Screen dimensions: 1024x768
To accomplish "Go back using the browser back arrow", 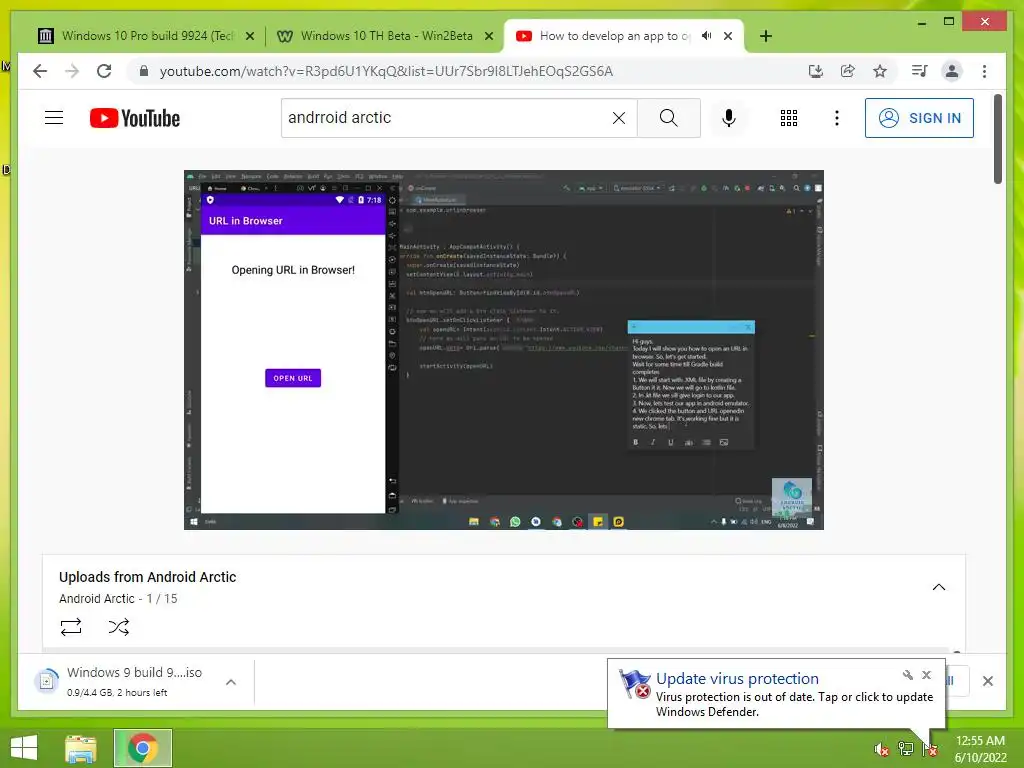I will click(40, 71).
